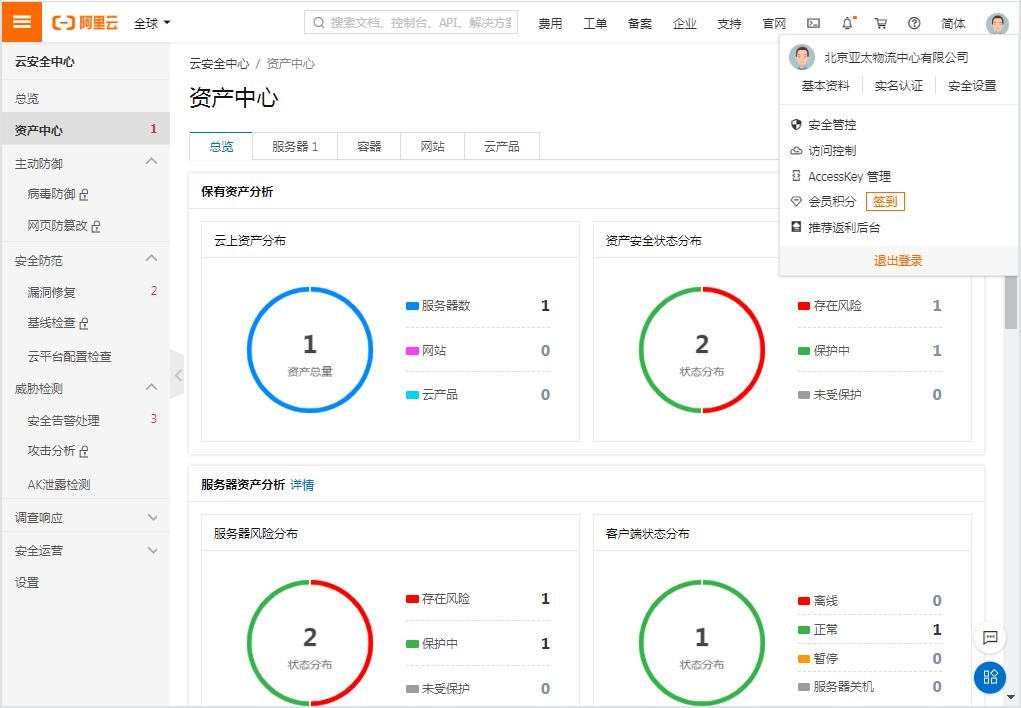Click the user avatar in top bar
Viewport: 1021px width, 708px height.
pos(997,23)
